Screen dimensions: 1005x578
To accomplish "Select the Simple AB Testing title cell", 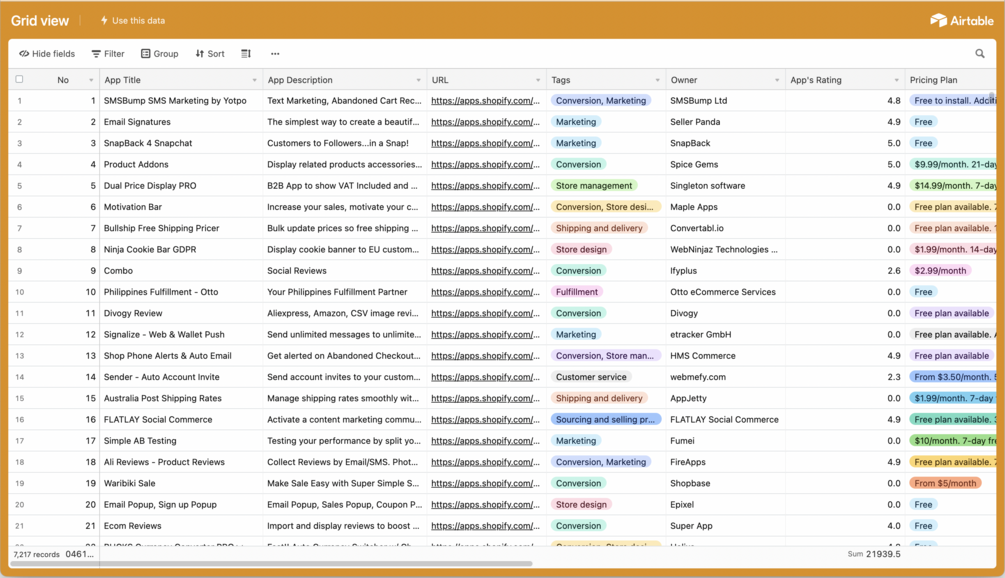I will pyautogui.click(x=181, y=441).
